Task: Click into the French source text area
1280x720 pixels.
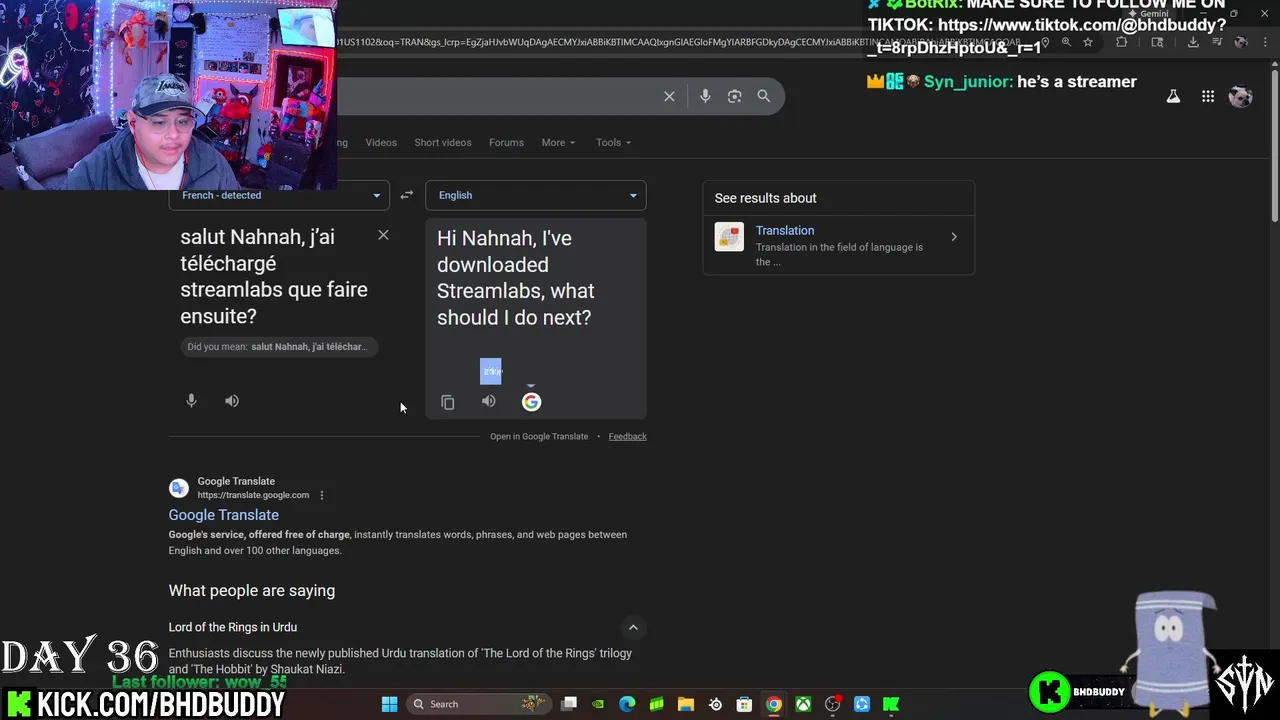Action: 273,276
